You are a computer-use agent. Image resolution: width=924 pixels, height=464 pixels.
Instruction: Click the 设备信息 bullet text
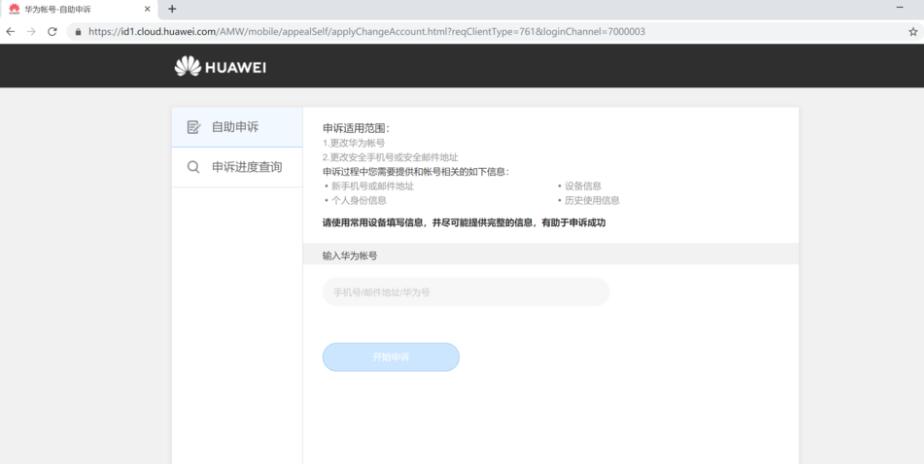pyautogui.click(x=583, y=186)
